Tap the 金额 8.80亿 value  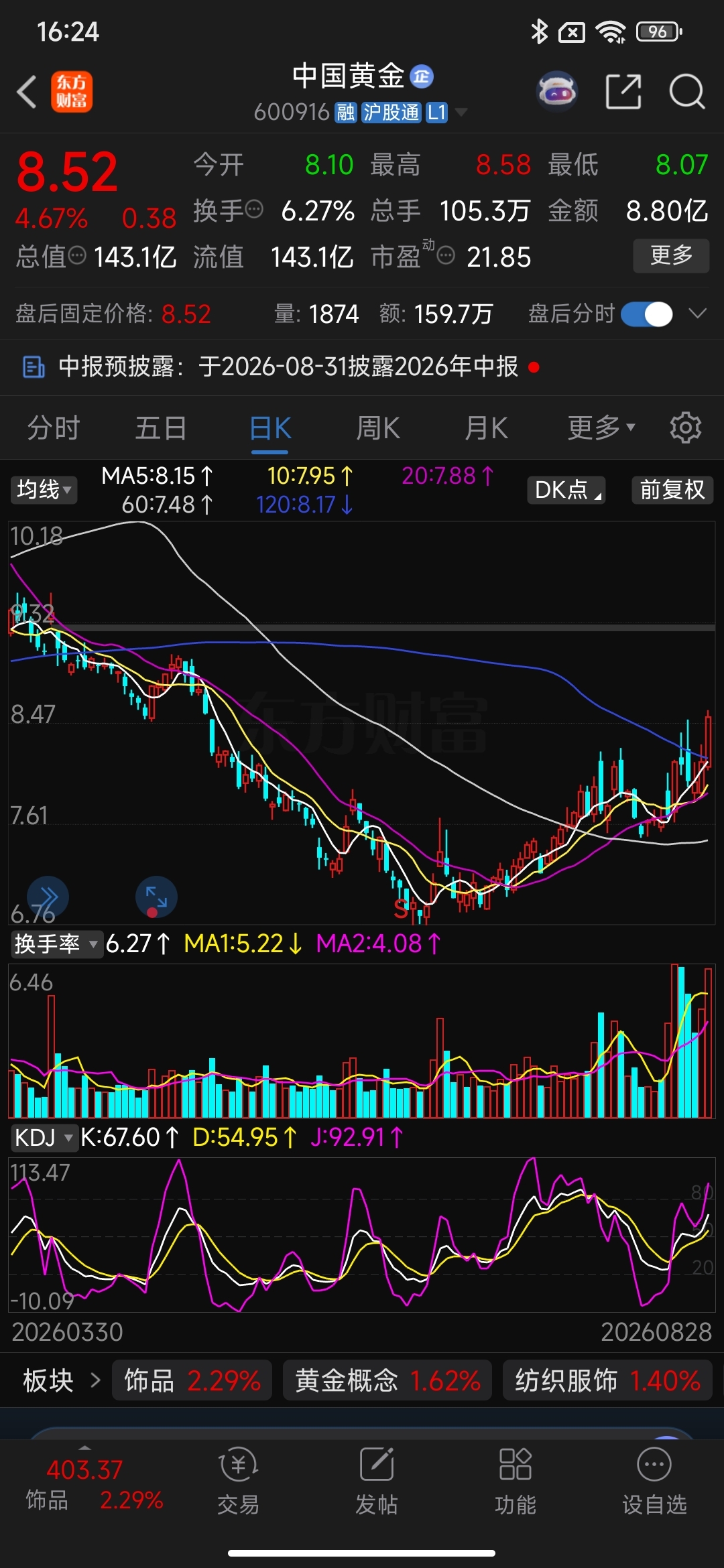[x=666, y=210]
